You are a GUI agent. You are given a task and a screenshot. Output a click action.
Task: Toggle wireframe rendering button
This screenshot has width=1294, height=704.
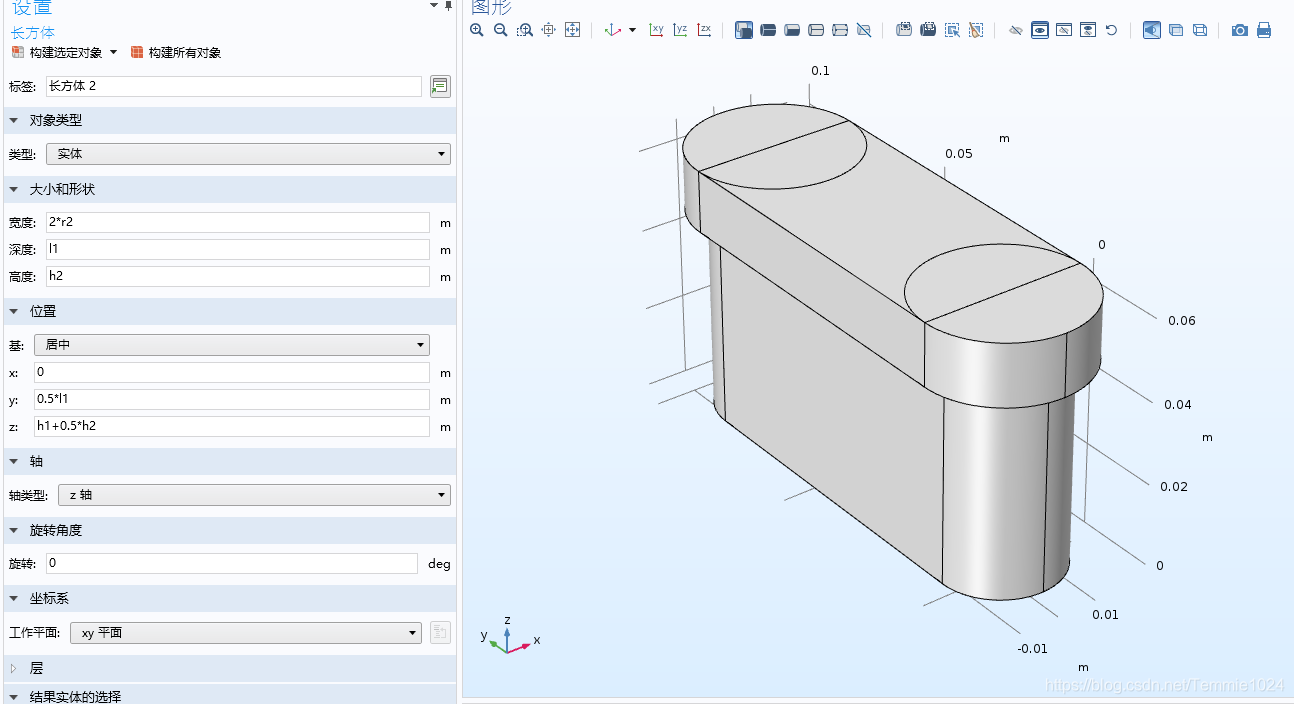[1200, 30]
